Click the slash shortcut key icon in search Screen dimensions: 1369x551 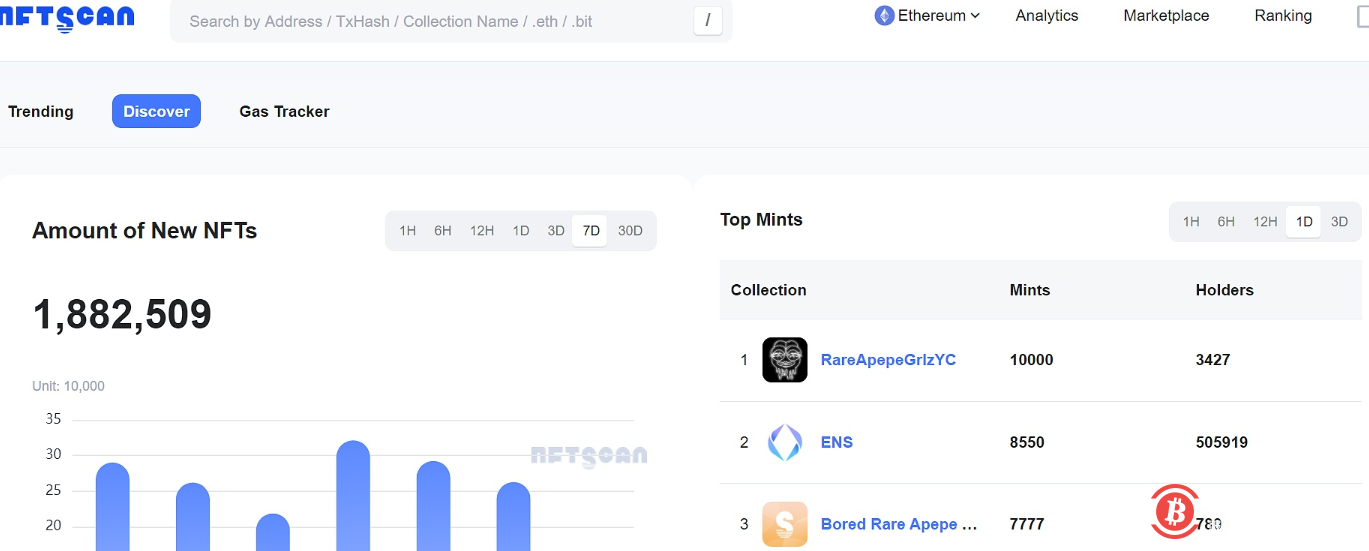pos(707,20)
